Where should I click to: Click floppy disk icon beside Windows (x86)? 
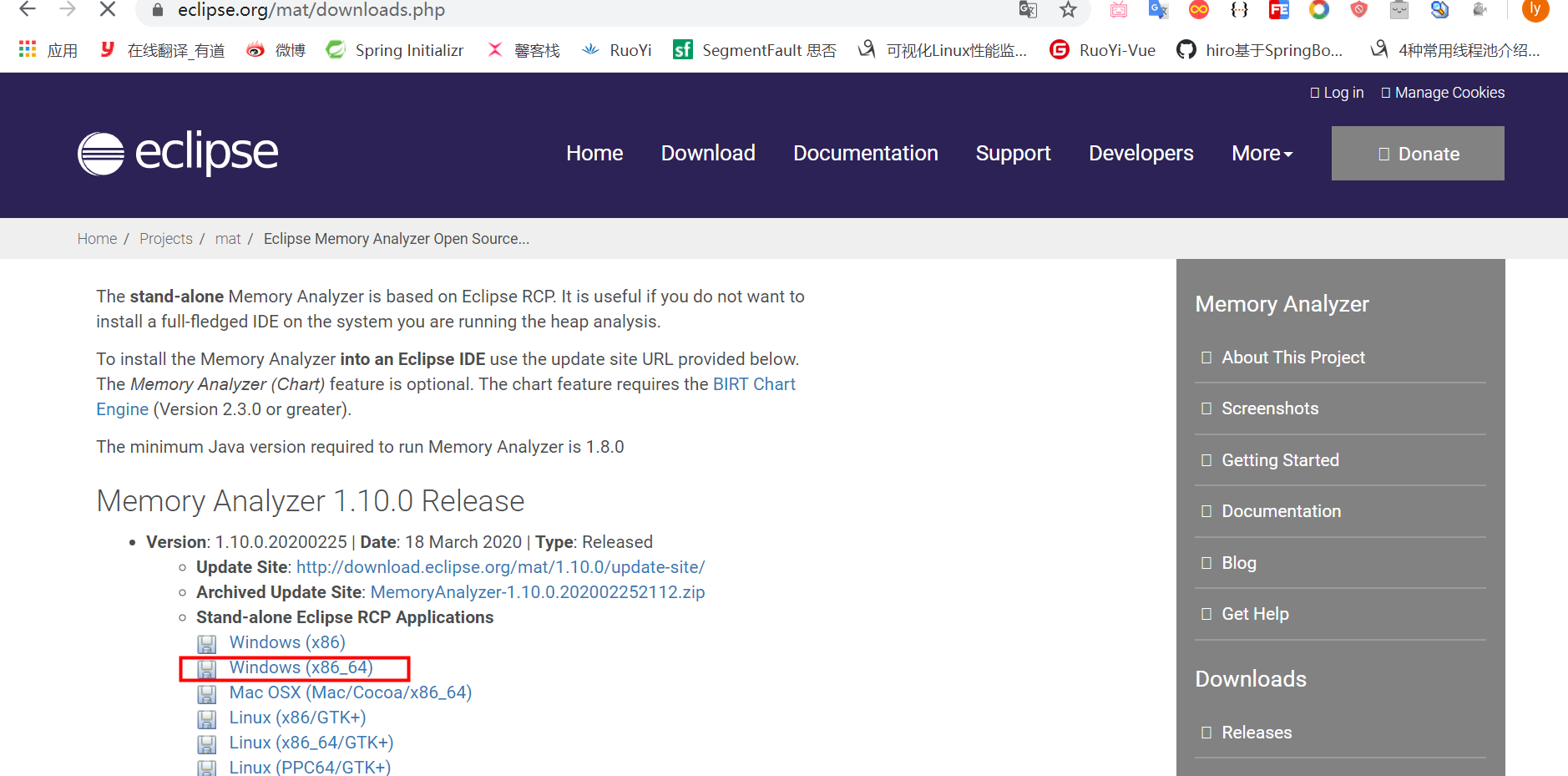point(206,644)
